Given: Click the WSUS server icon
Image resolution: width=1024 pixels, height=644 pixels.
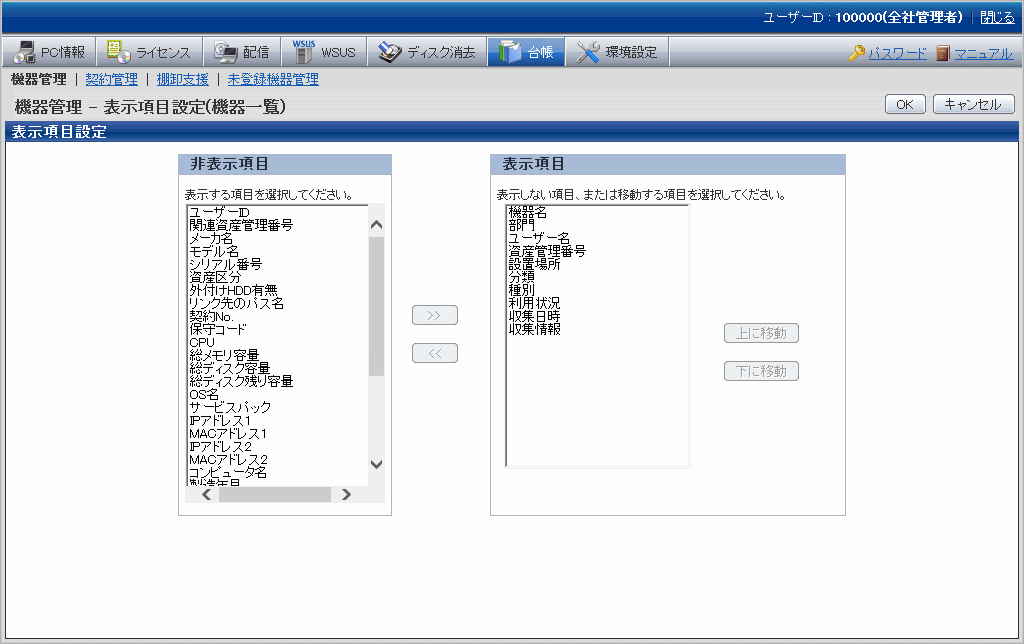Looking at the screenshot, I should click(303, 52).
